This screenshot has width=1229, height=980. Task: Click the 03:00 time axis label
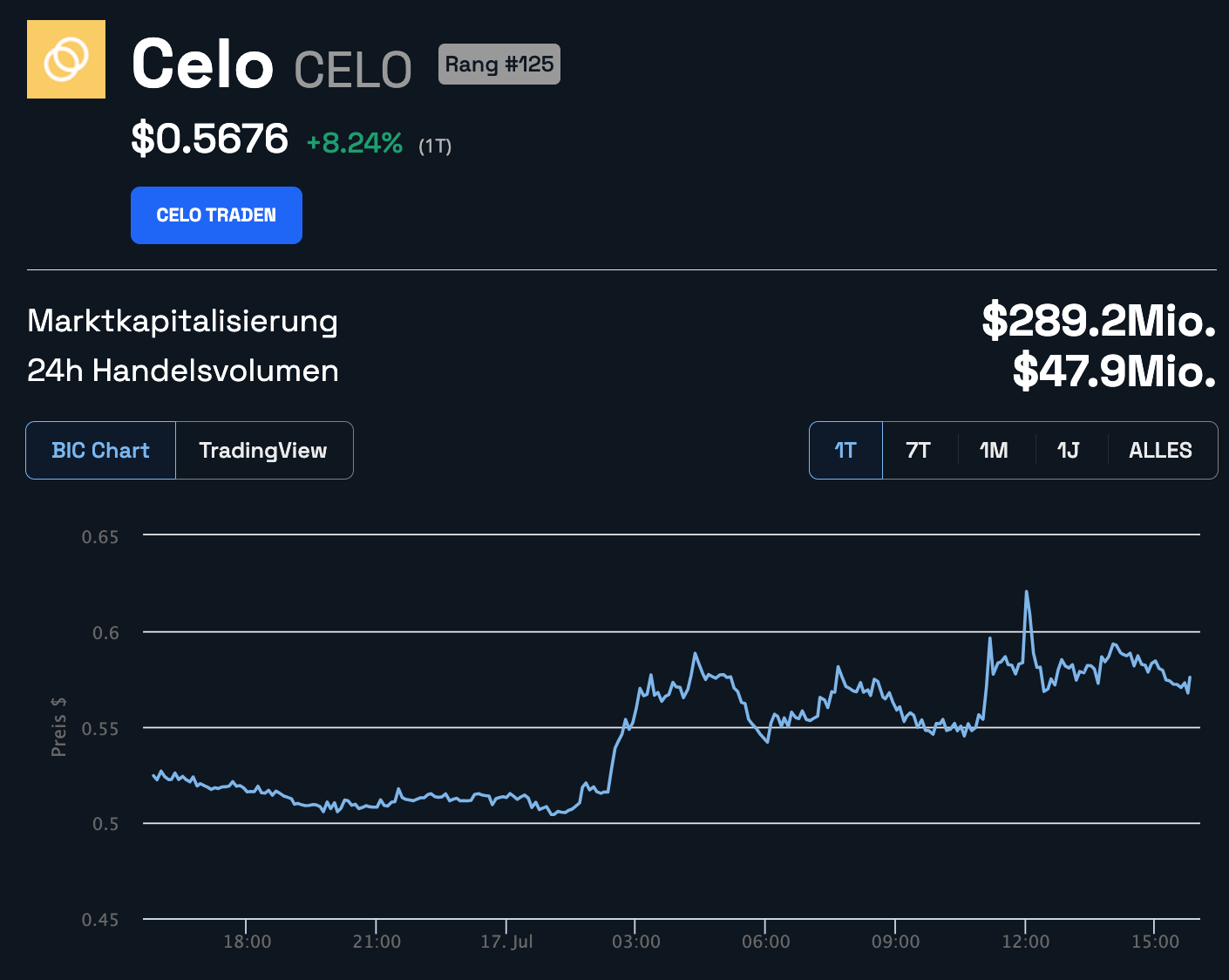click(635, 942)
